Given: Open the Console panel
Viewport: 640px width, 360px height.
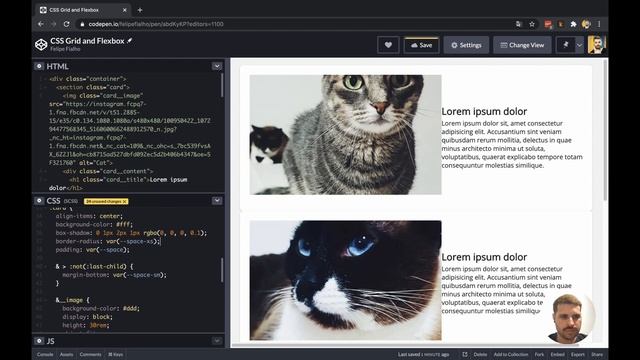Looking at the screenshot, I should 45,354.
